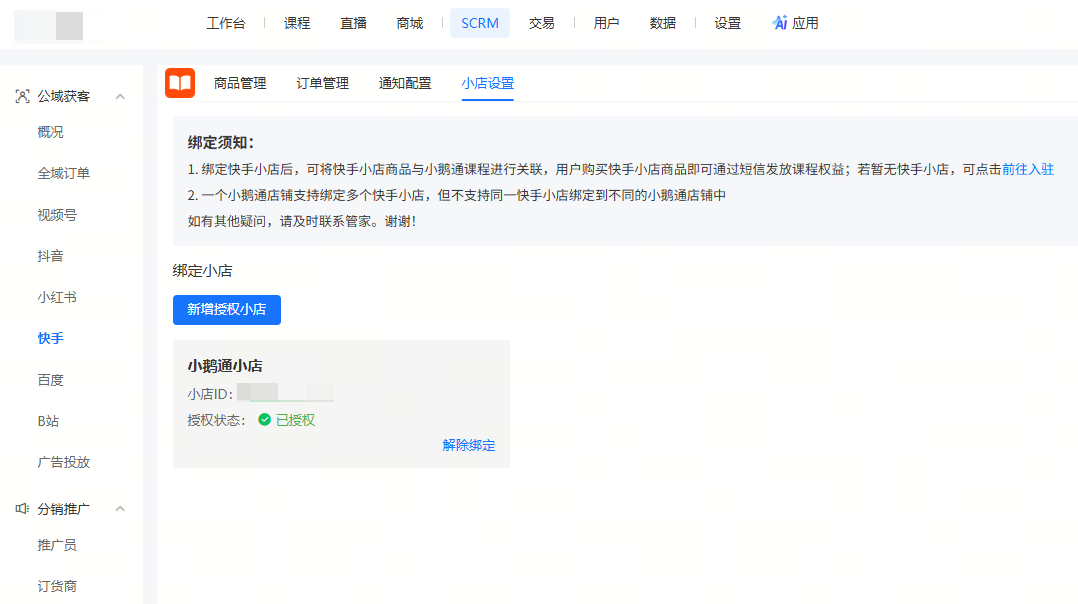Open the 用户 top menu
Screen dimensions: 1078x604
606,23
